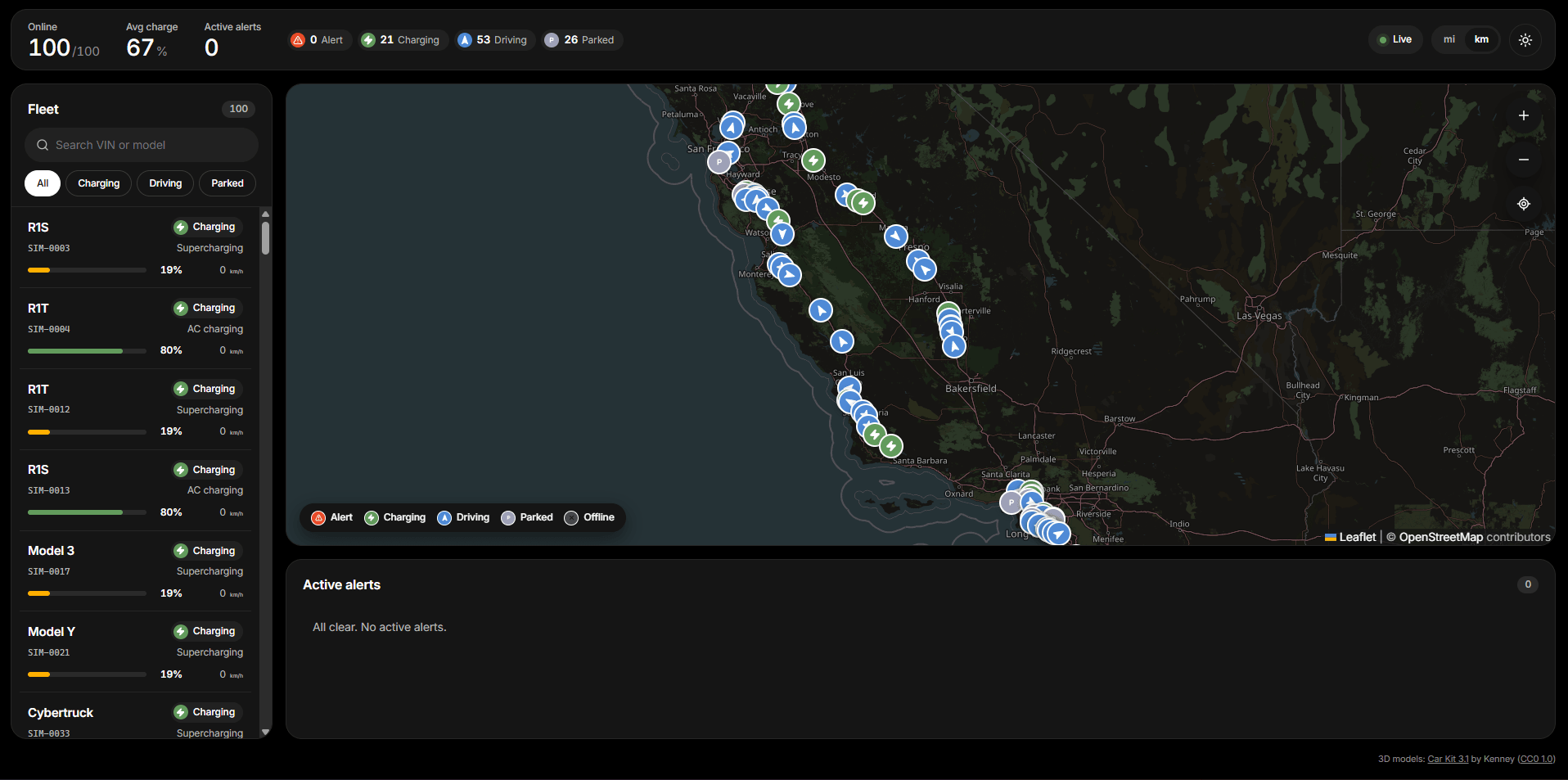Open the Leaflet link on map
The image size is (1568, 780).
1350,537
